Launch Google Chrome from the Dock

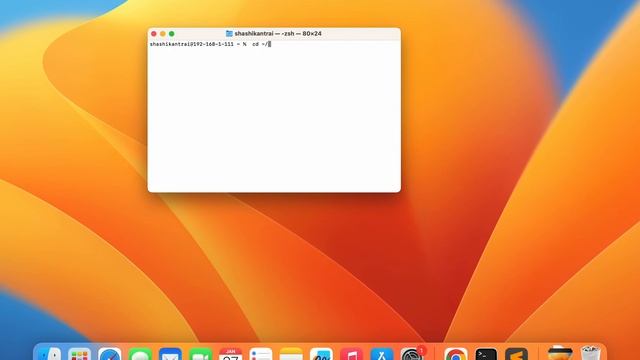point(456,354)
